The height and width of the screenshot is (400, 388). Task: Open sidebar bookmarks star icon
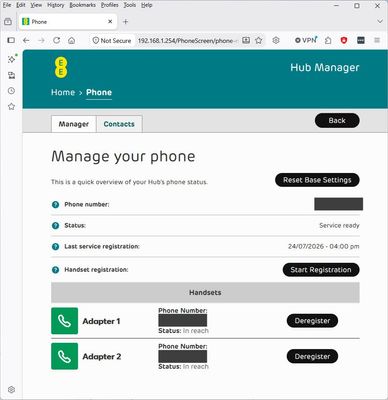point(11,106)
